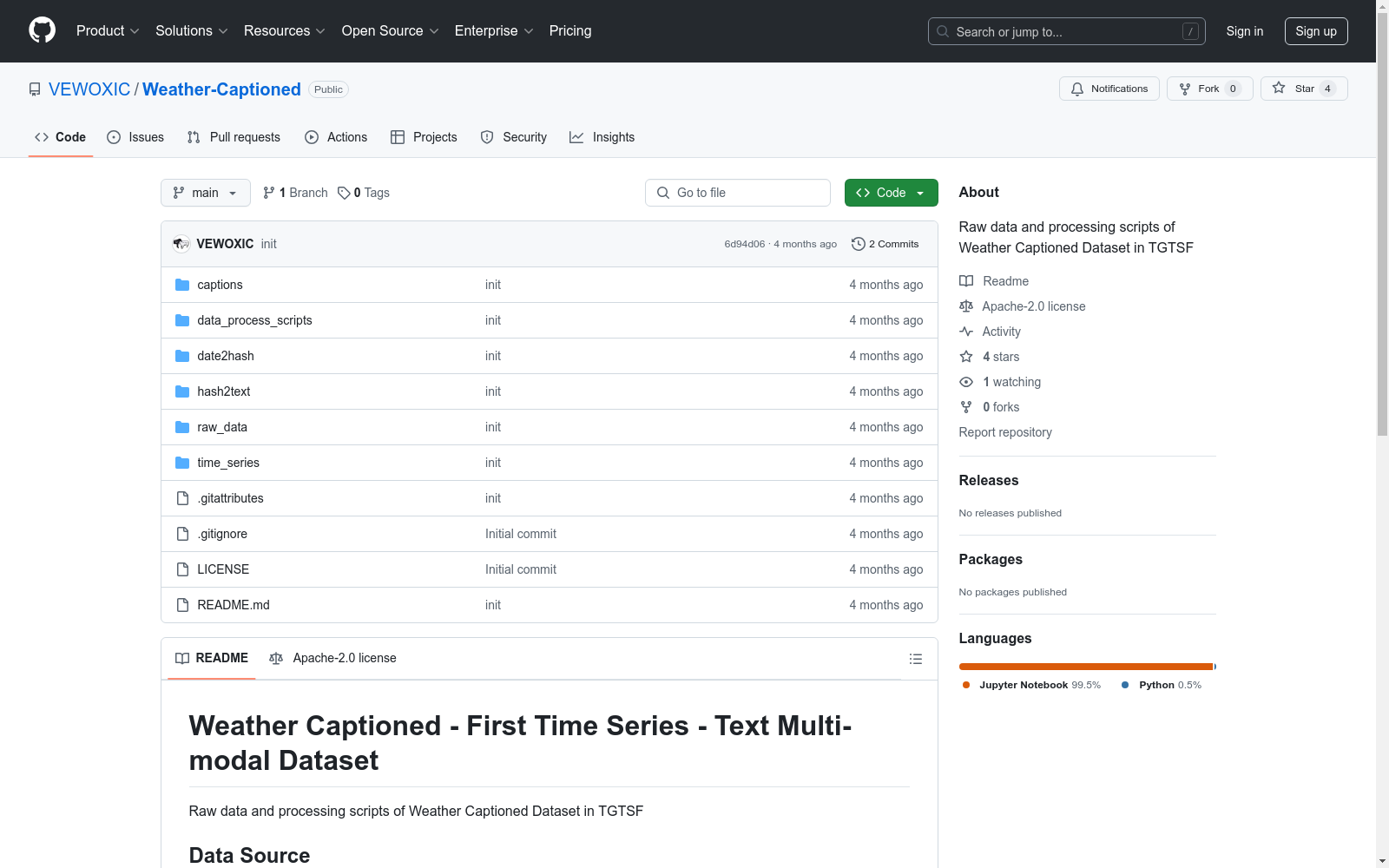Image resolution: width=1389 pixels, height=868 pixels.
Task: Click Report repository link
Action: coord(1005,432)
